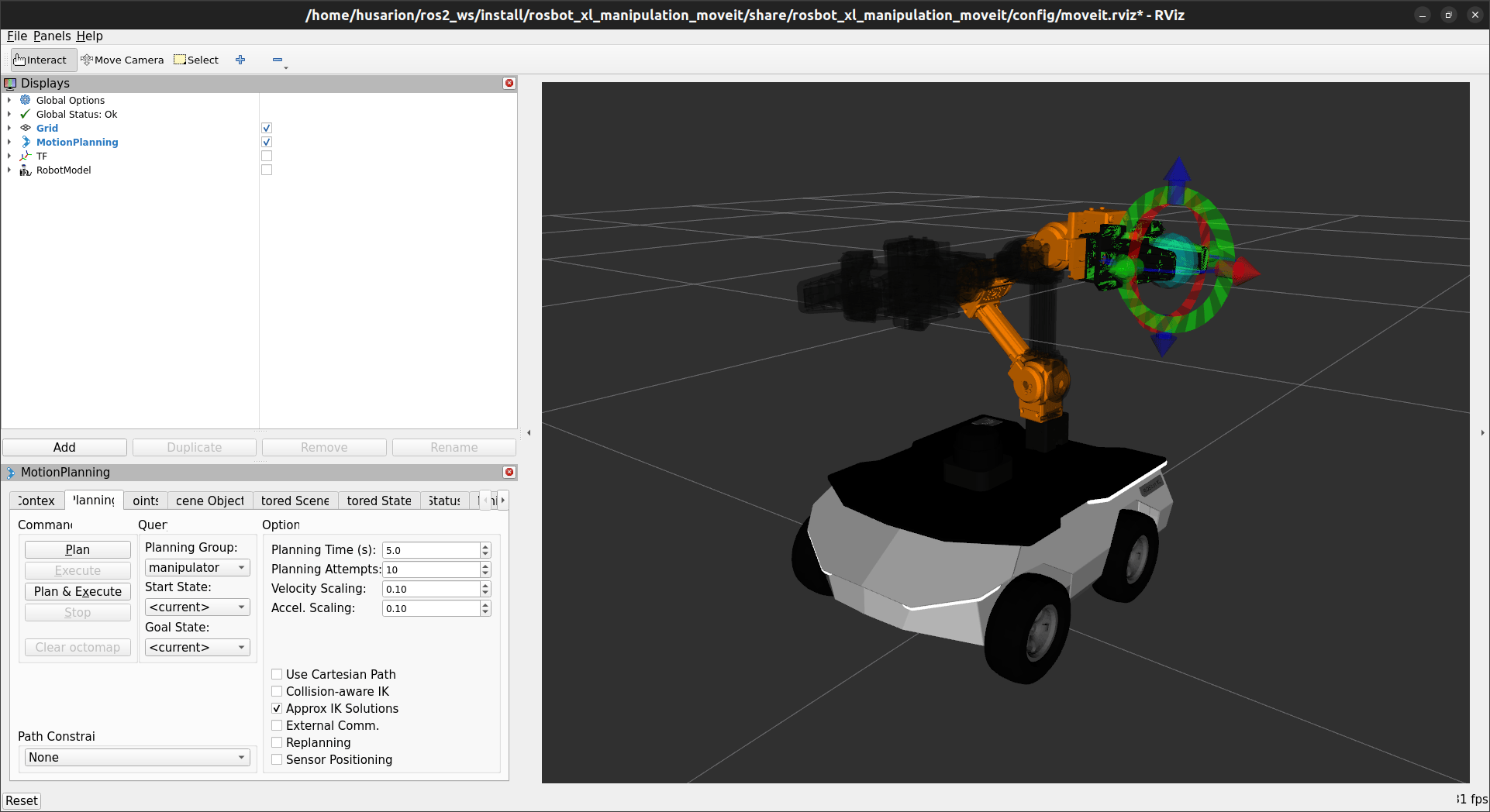Image resolution: width=1490 pixels, height=812 pixels.
Task: Enable the RobotModel display checkbox
Action: (x=267, y=170)
